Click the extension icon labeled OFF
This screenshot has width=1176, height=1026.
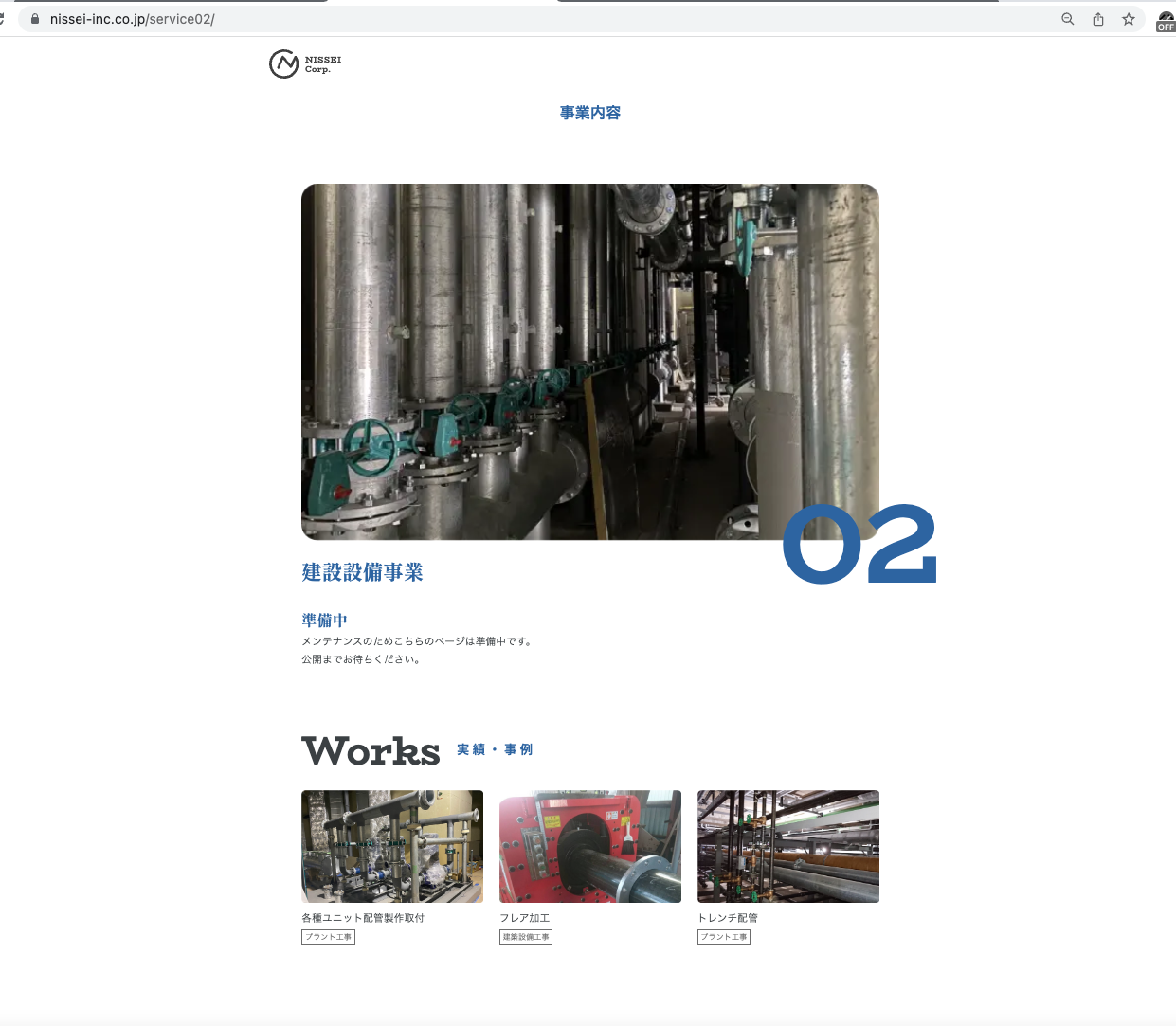pos(1166,21)
